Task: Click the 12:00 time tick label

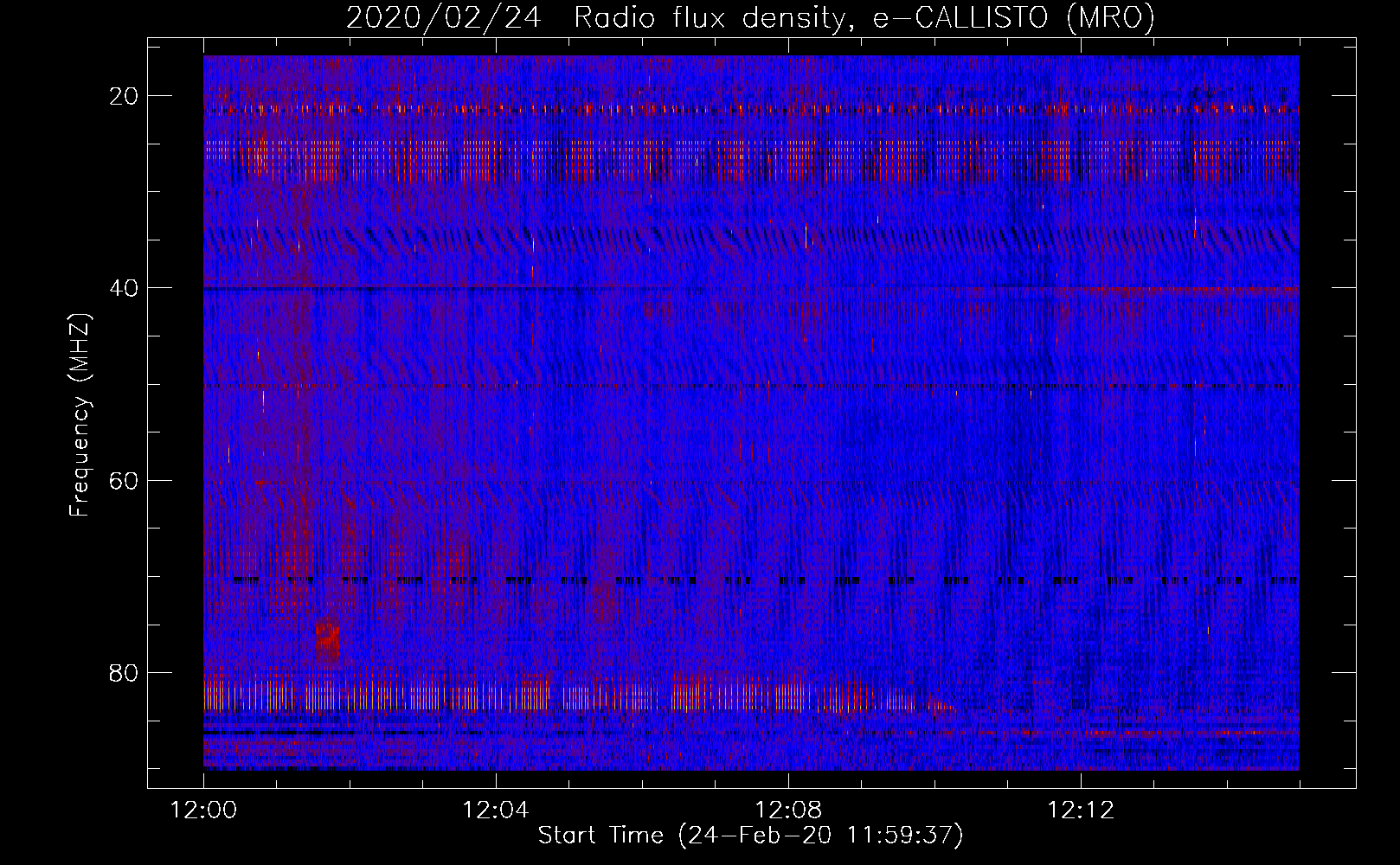Action: [203, 811]
